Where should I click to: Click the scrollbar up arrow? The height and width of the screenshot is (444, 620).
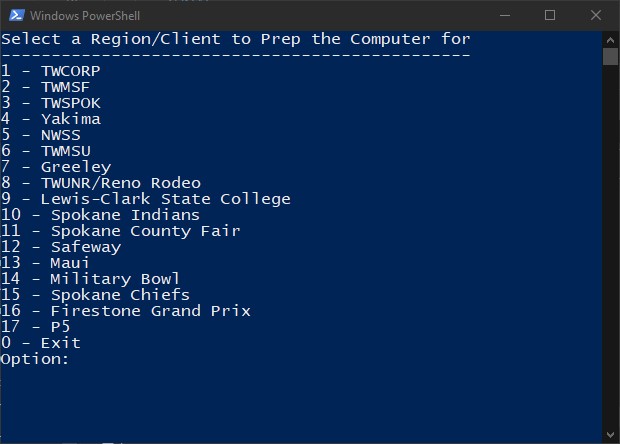point(611,38)
